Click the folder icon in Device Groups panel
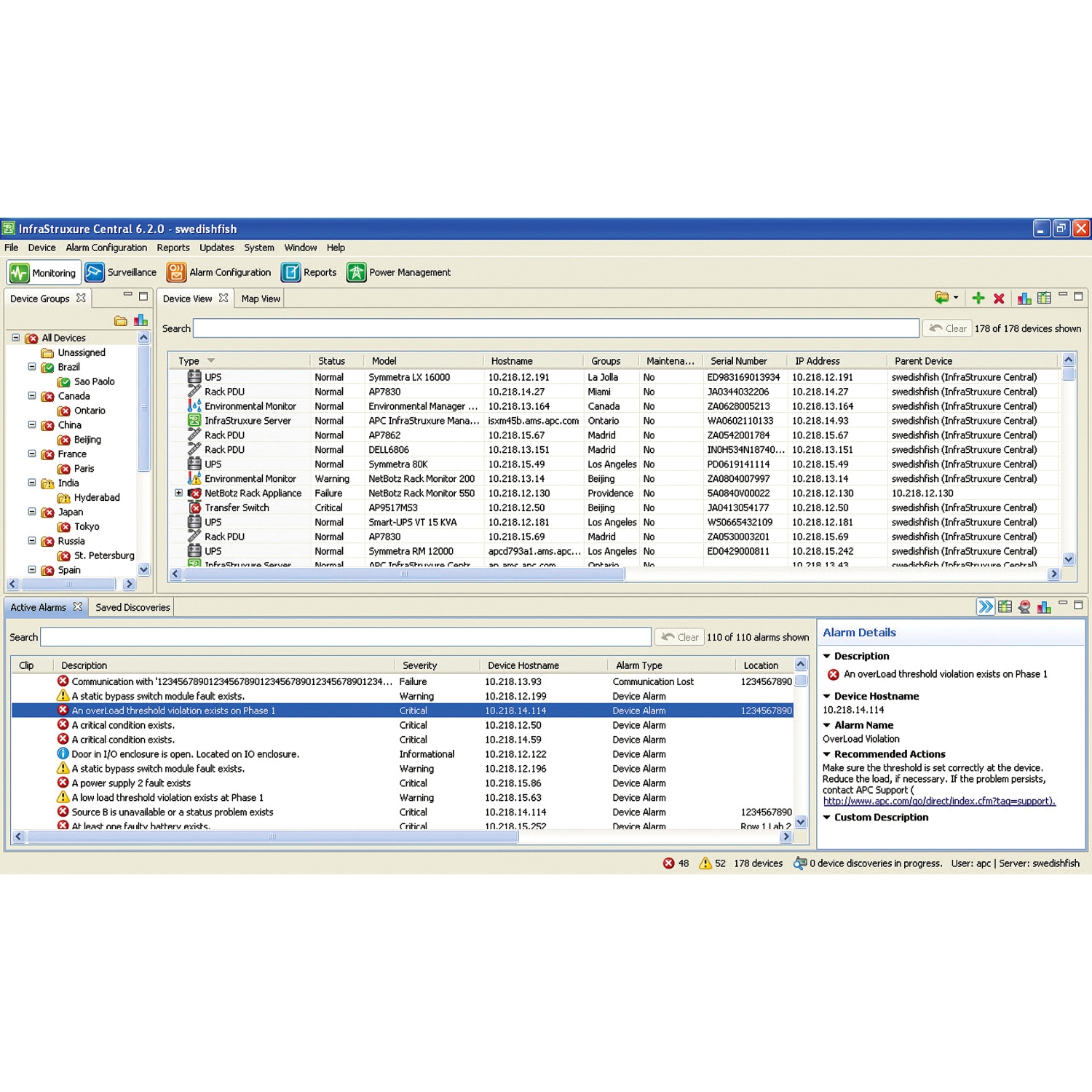 (121, 321)
